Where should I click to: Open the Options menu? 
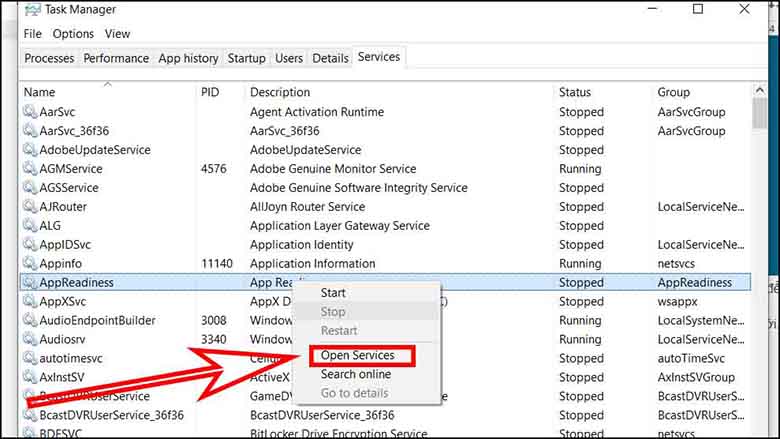point(73,34)
